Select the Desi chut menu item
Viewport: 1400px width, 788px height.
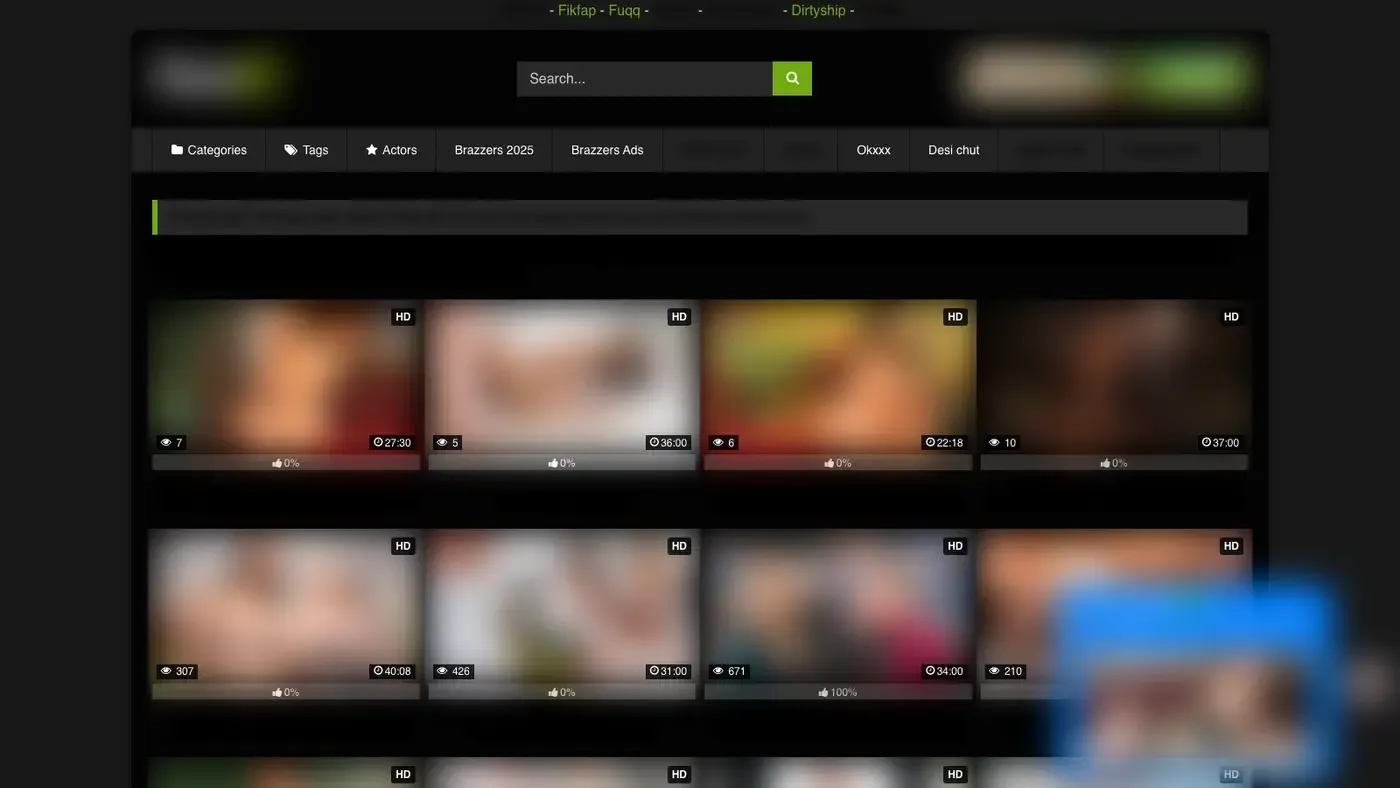tap(954, 150)
